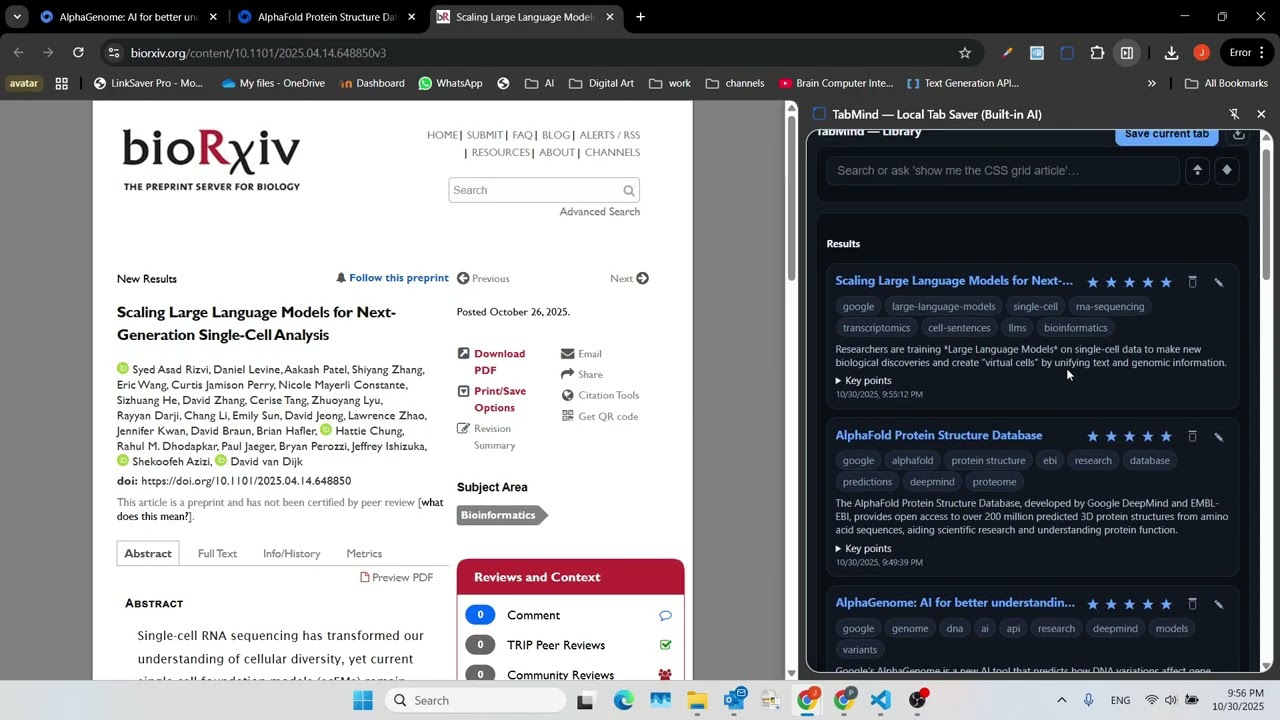Open the bookmarks apps grid icon
This screenshot has height=720, width=1280.
(x=62, y=83)
